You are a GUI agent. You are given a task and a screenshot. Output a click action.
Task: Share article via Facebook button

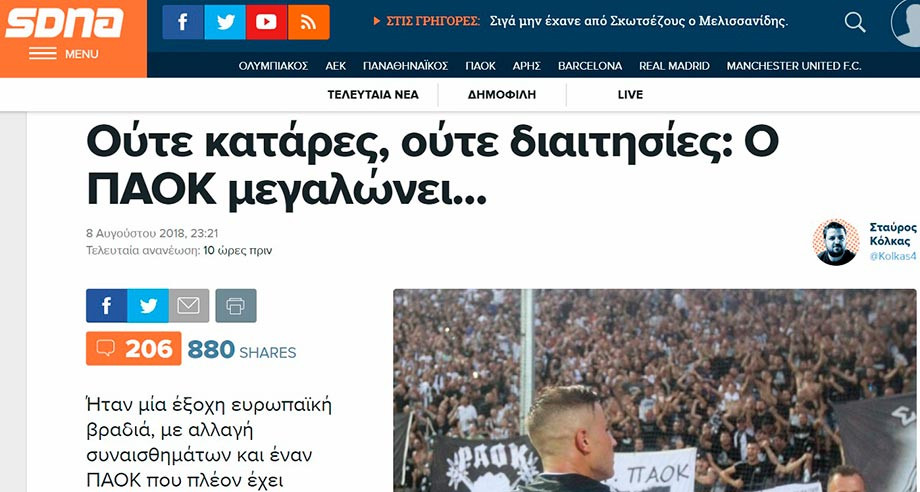point(106,306)
